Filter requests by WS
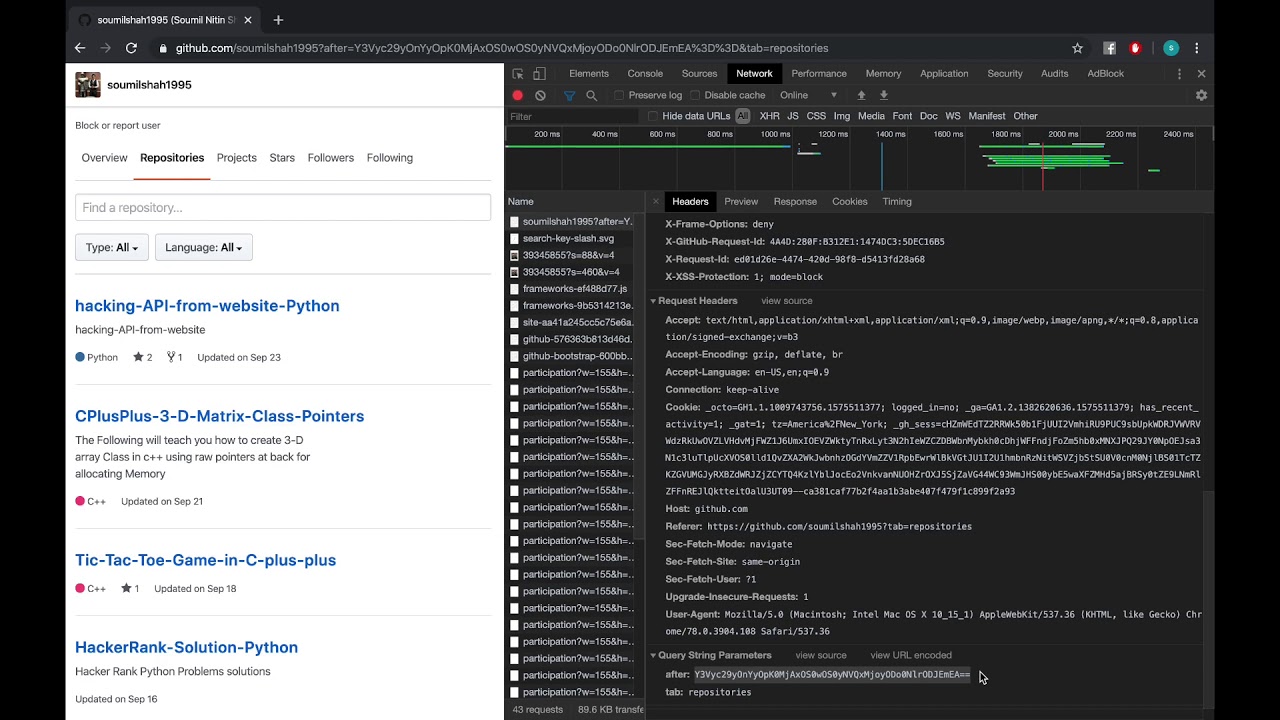This screenshot has width=1280, height=720. pyautogui.click(x=953, y=116)
